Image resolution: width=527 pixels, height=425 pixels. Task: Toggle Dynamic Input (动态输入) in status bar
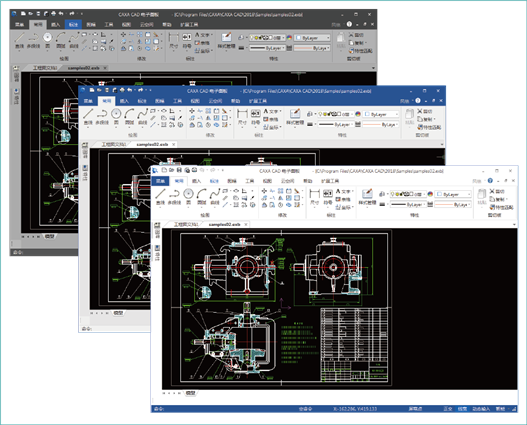pos(481,409)
